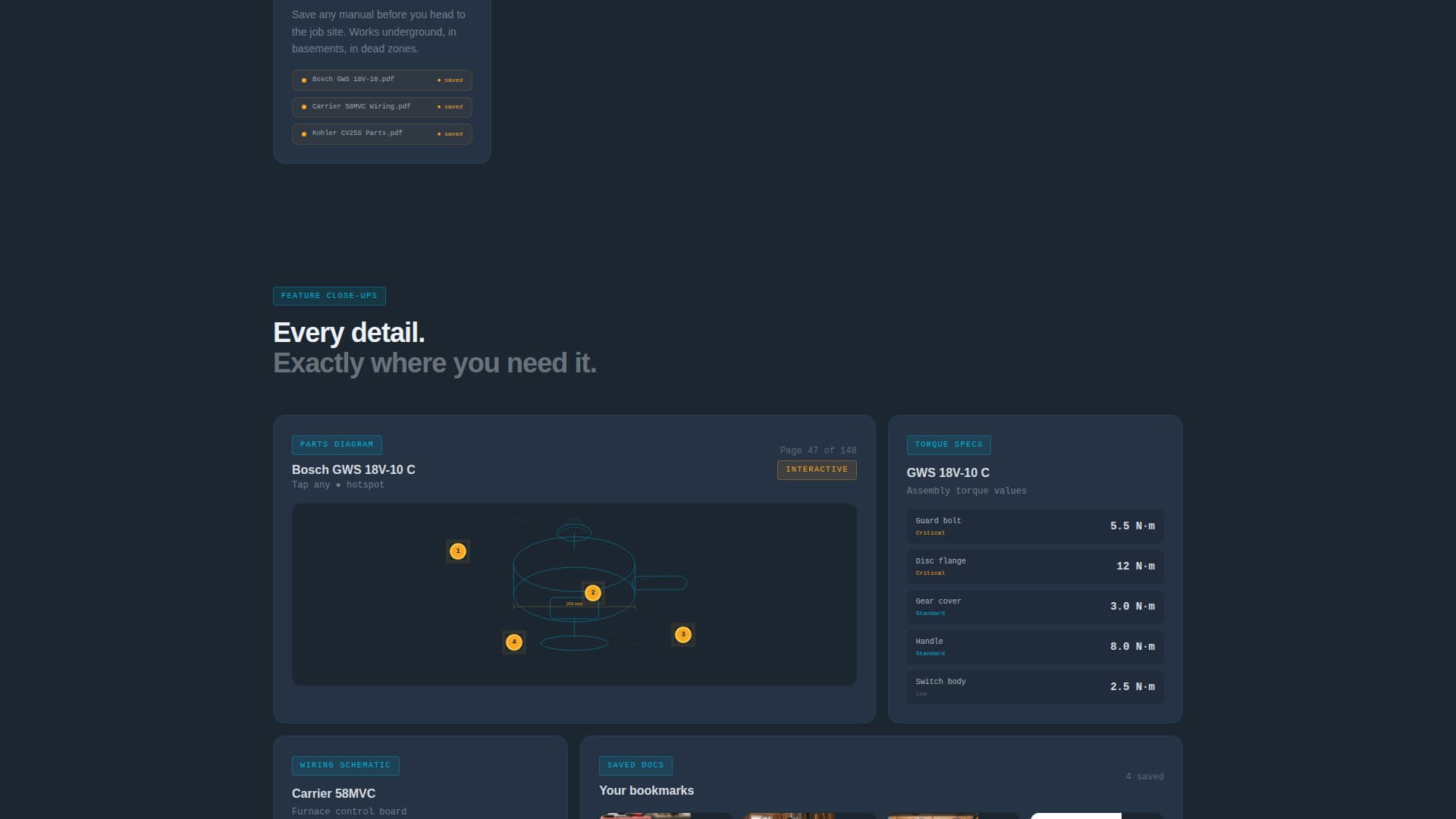Tap hotspot 2 on the grinder diagram
This screenshot has height=819, width=1456.
(593, 593)
